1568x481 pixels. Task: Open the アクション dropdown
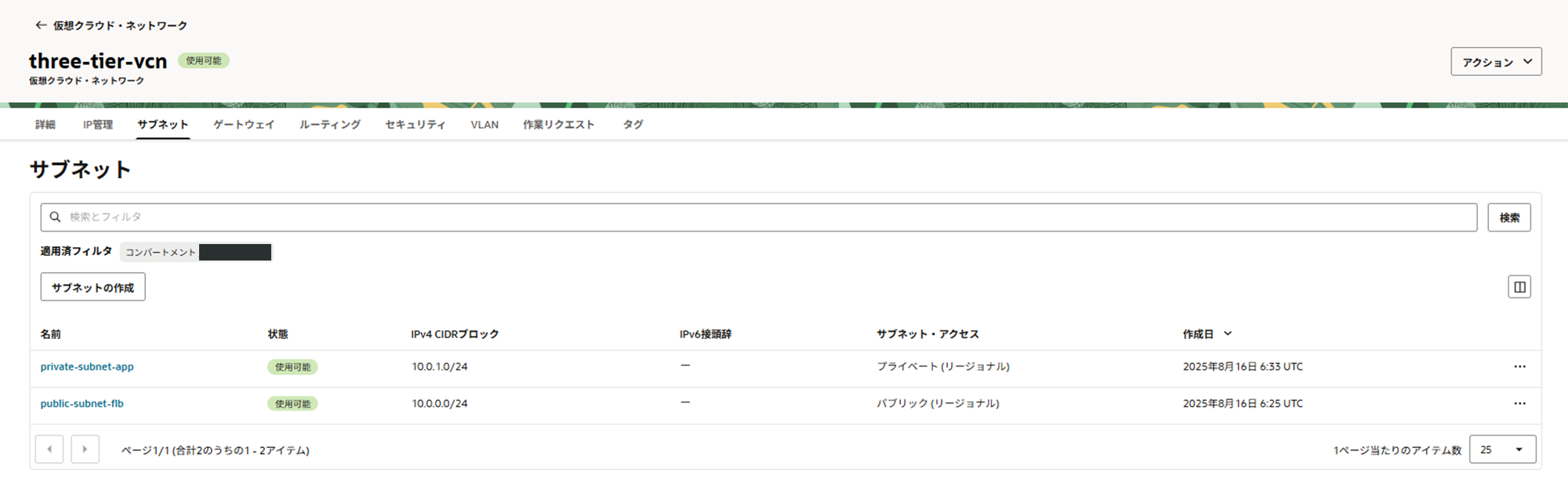1496,62
